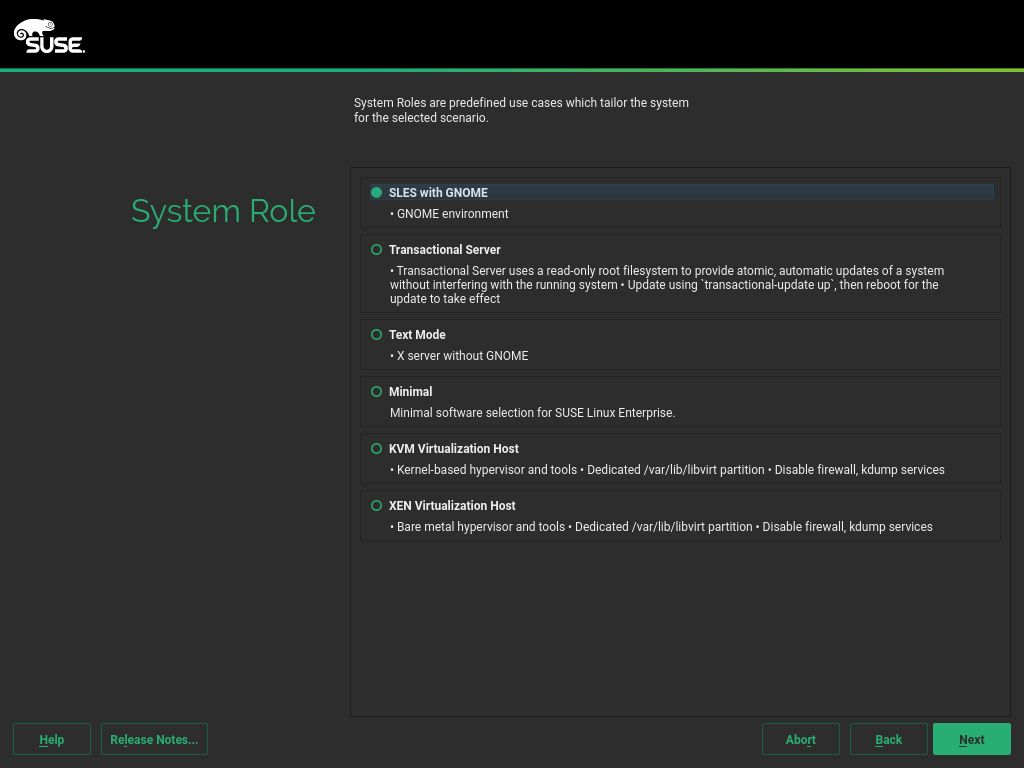Click 'Minimal software selection for SUSE Linux Enterprise.' text
Viewport: 1024px width, 768px height.
532,413
